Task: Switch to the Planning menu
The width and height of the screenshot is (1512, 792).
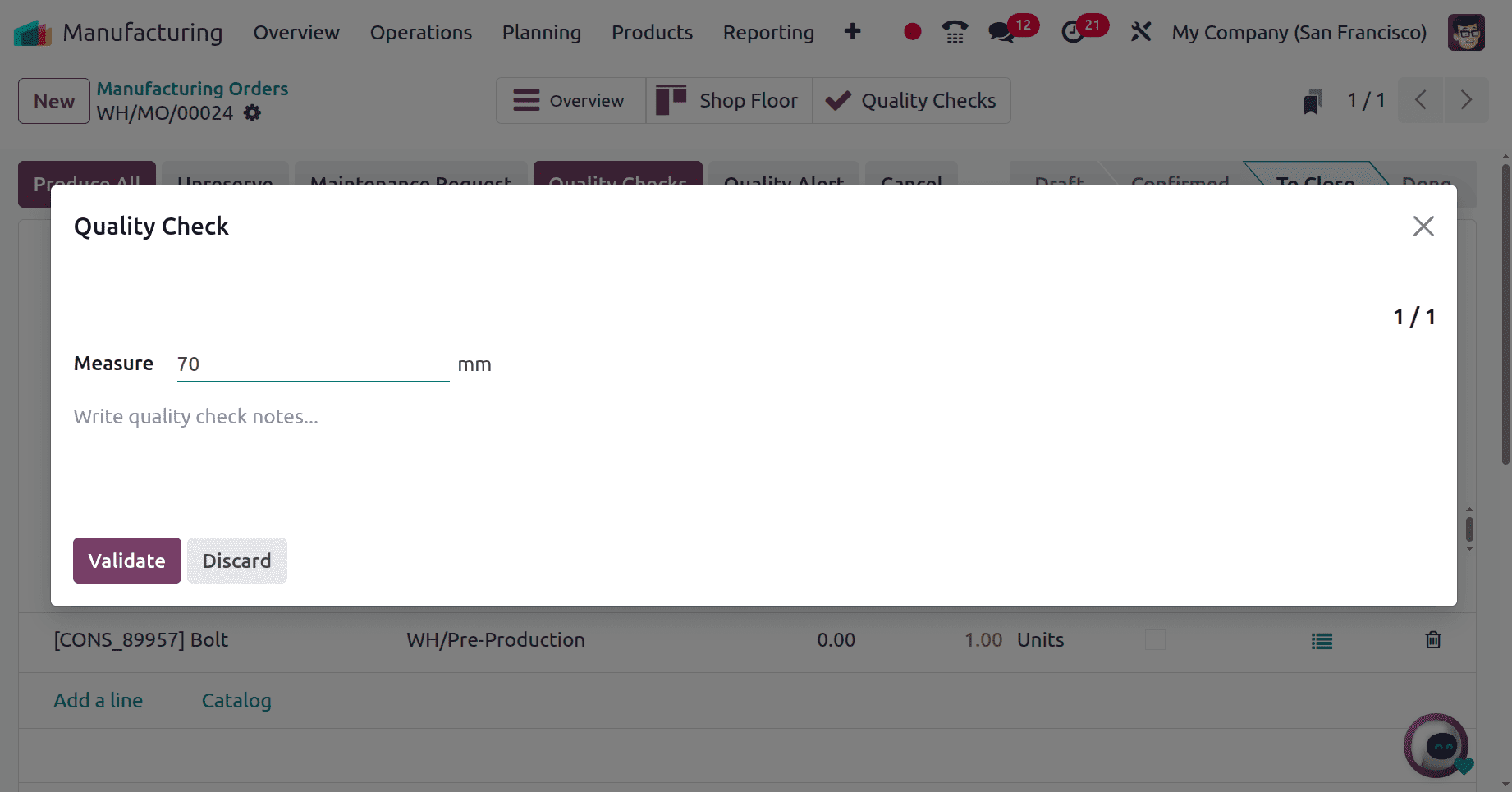Action: pos(541,32)
